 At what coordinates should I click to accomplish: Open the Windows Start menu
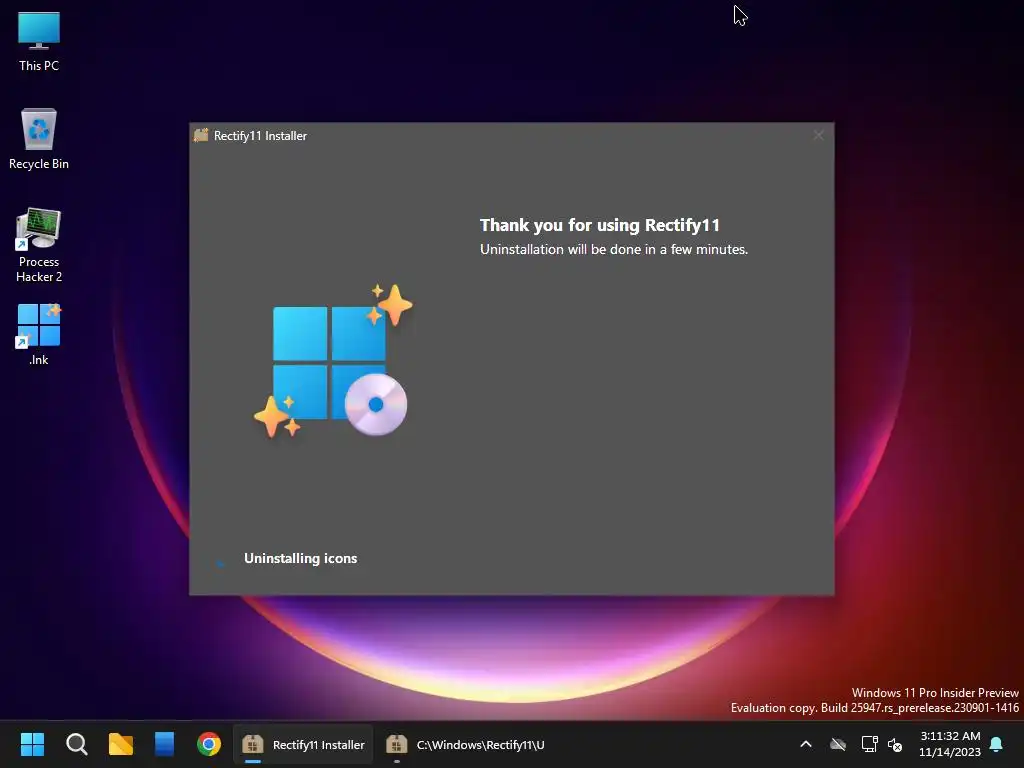32,744
